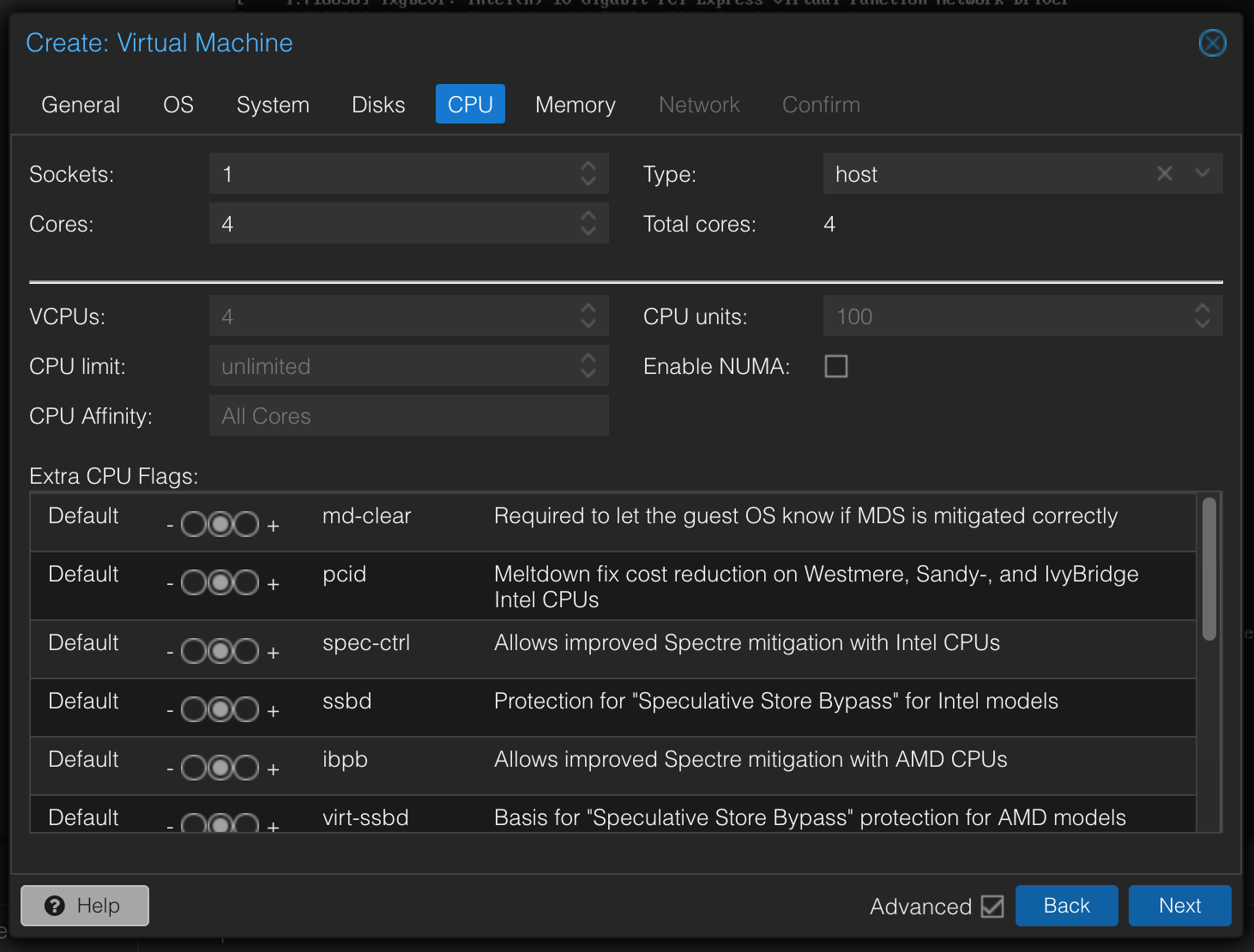Increase CPU units with the up arrow
Viewport: 1254px width, 952px height.
[x=1203, y=308]
